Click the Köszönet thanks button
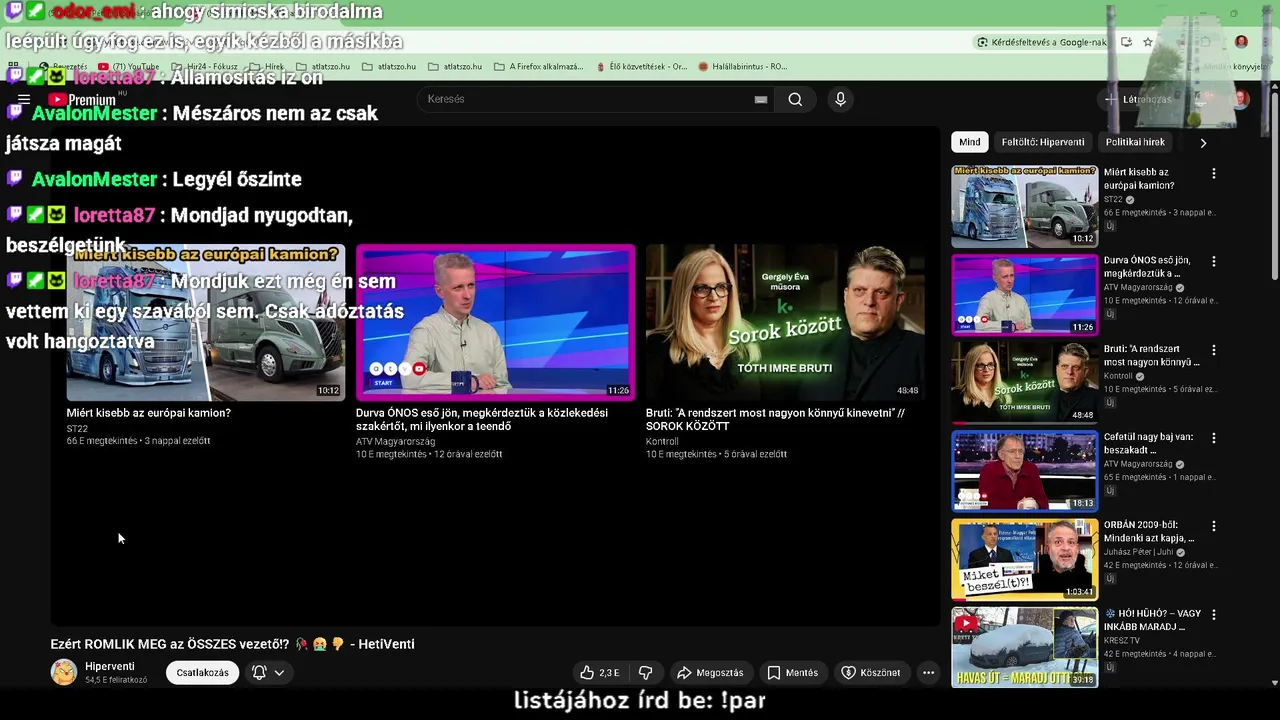1280x720 pixels. pos(871,673)
